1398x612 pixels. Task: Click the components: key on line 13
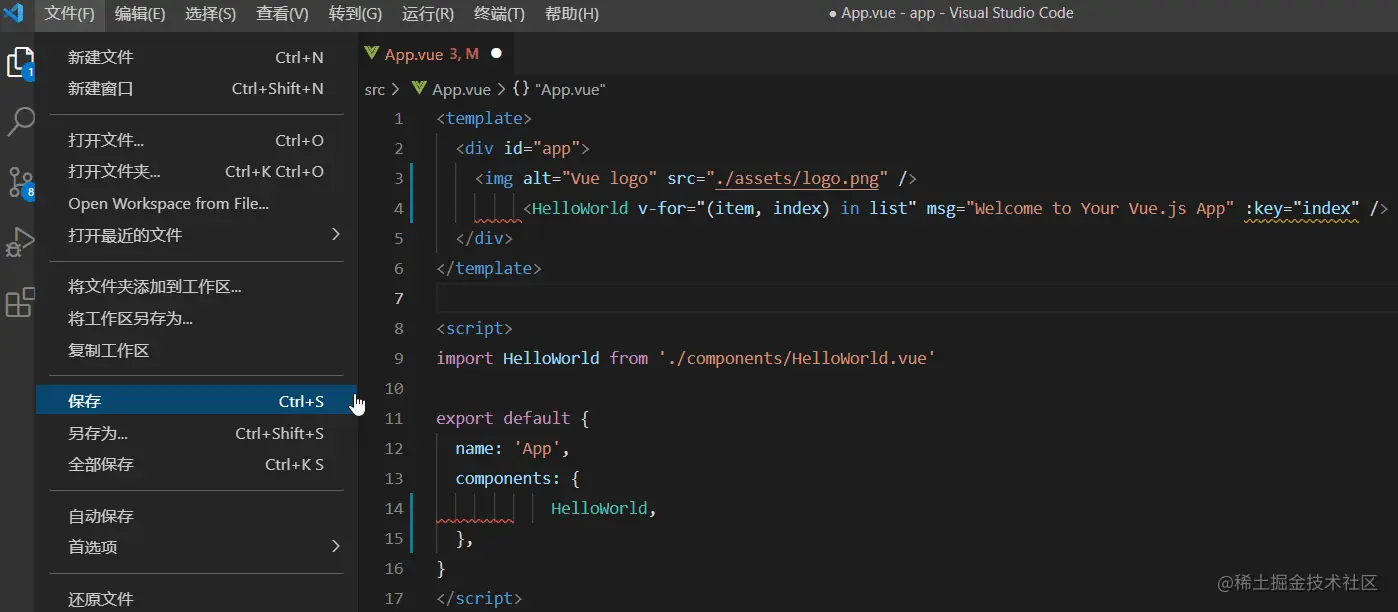508,478
